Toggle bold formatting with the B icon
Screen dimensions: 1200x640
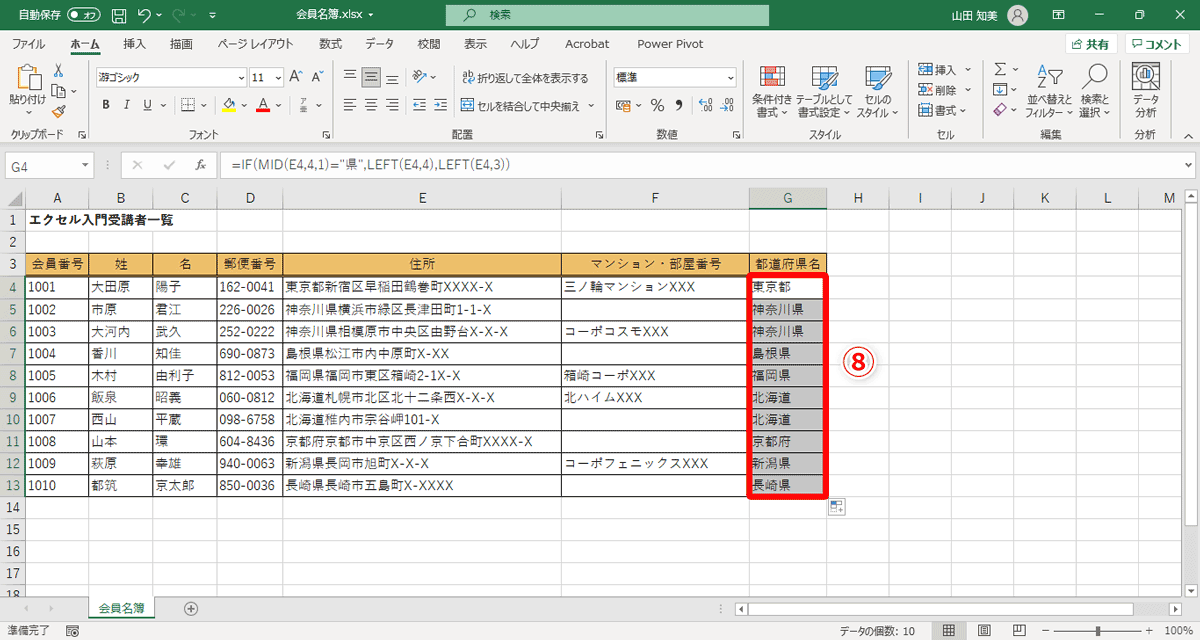107,104
